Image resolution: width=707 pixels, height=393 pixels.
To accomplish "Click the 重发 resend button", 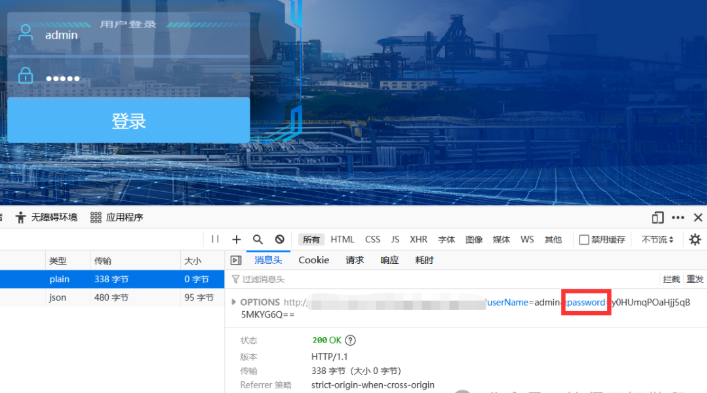I will point(695,279).
